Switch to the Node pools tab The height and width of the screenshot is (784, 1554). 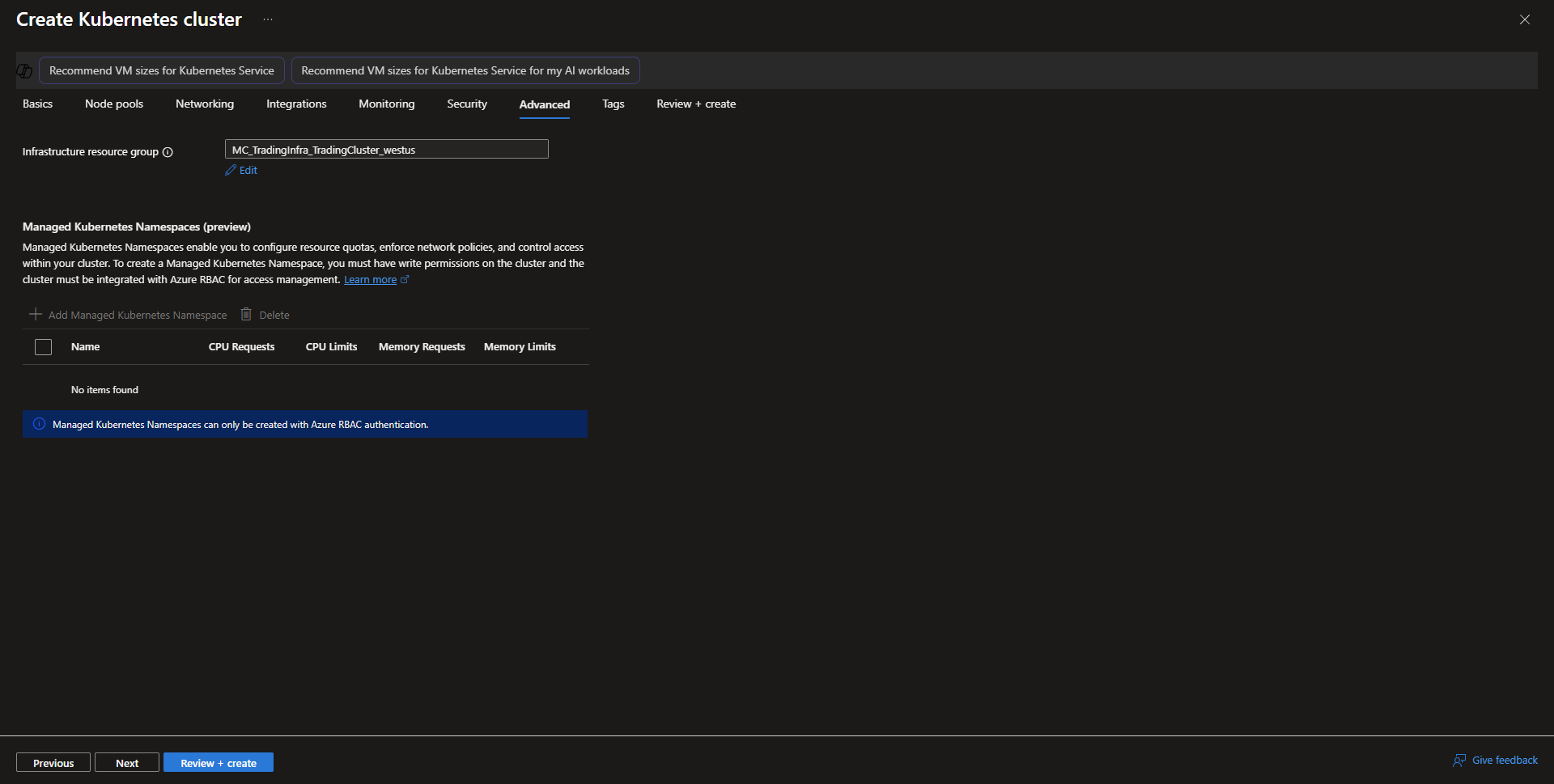[114, 104]
